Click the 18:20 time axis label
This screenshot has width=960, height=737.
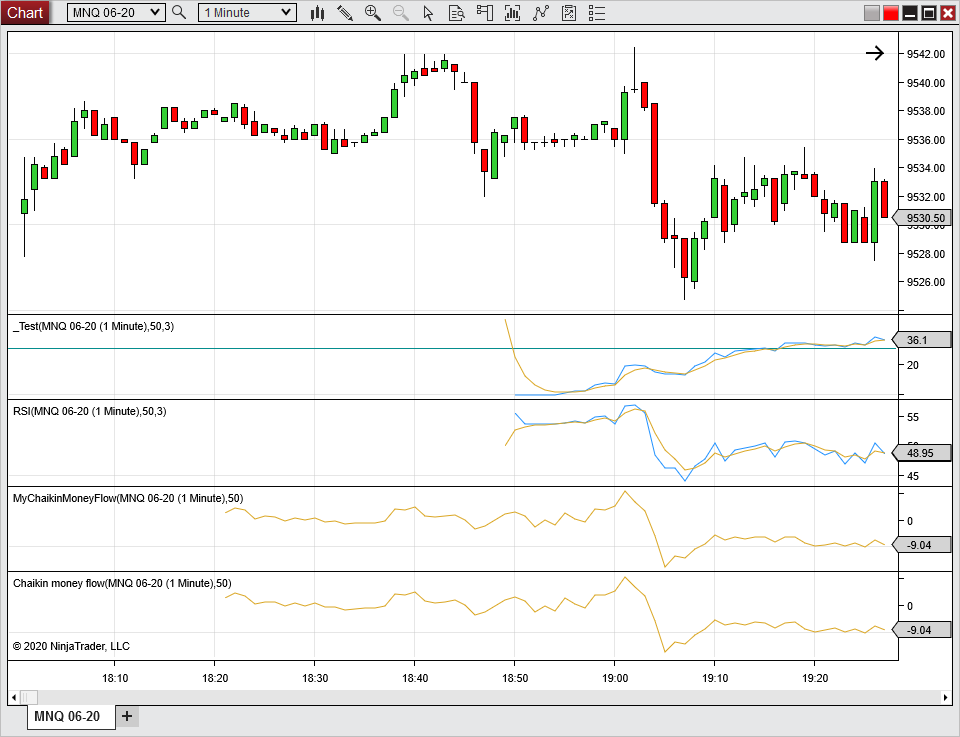[215, 678]
